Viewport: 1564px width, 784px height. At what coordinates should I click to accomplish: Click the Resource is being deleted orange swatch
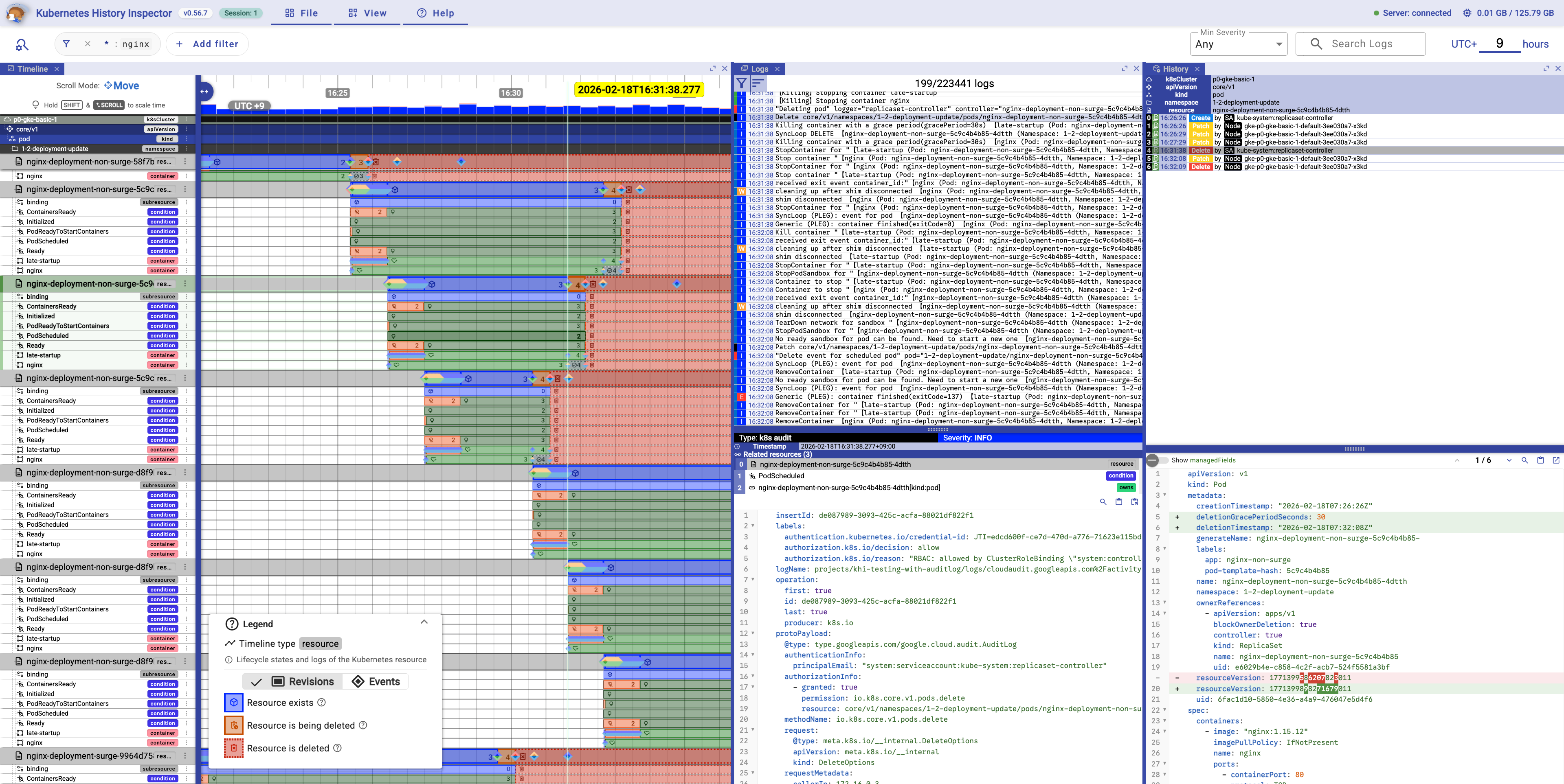click(234, 725)
